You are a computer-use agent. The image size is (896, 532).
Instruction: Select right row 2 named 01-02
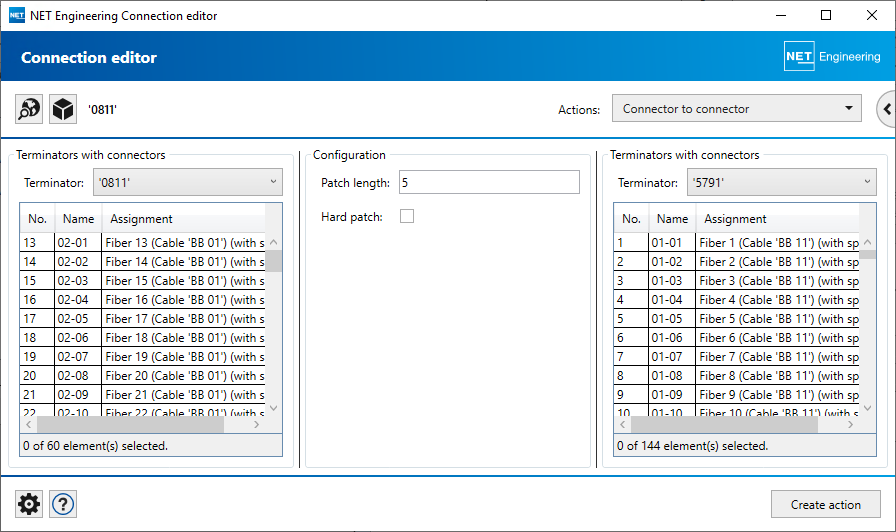point(737,261)
